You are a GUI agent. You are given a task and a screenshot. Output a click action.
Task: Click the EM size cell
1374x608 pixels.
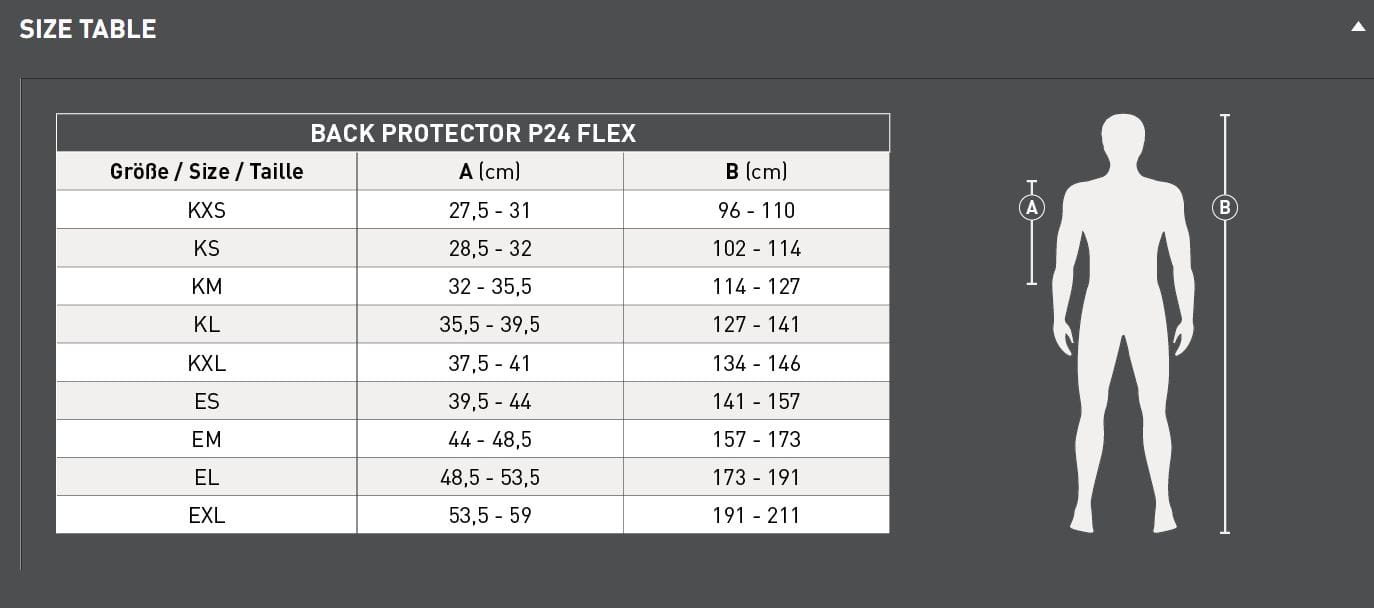coord(206,439)
